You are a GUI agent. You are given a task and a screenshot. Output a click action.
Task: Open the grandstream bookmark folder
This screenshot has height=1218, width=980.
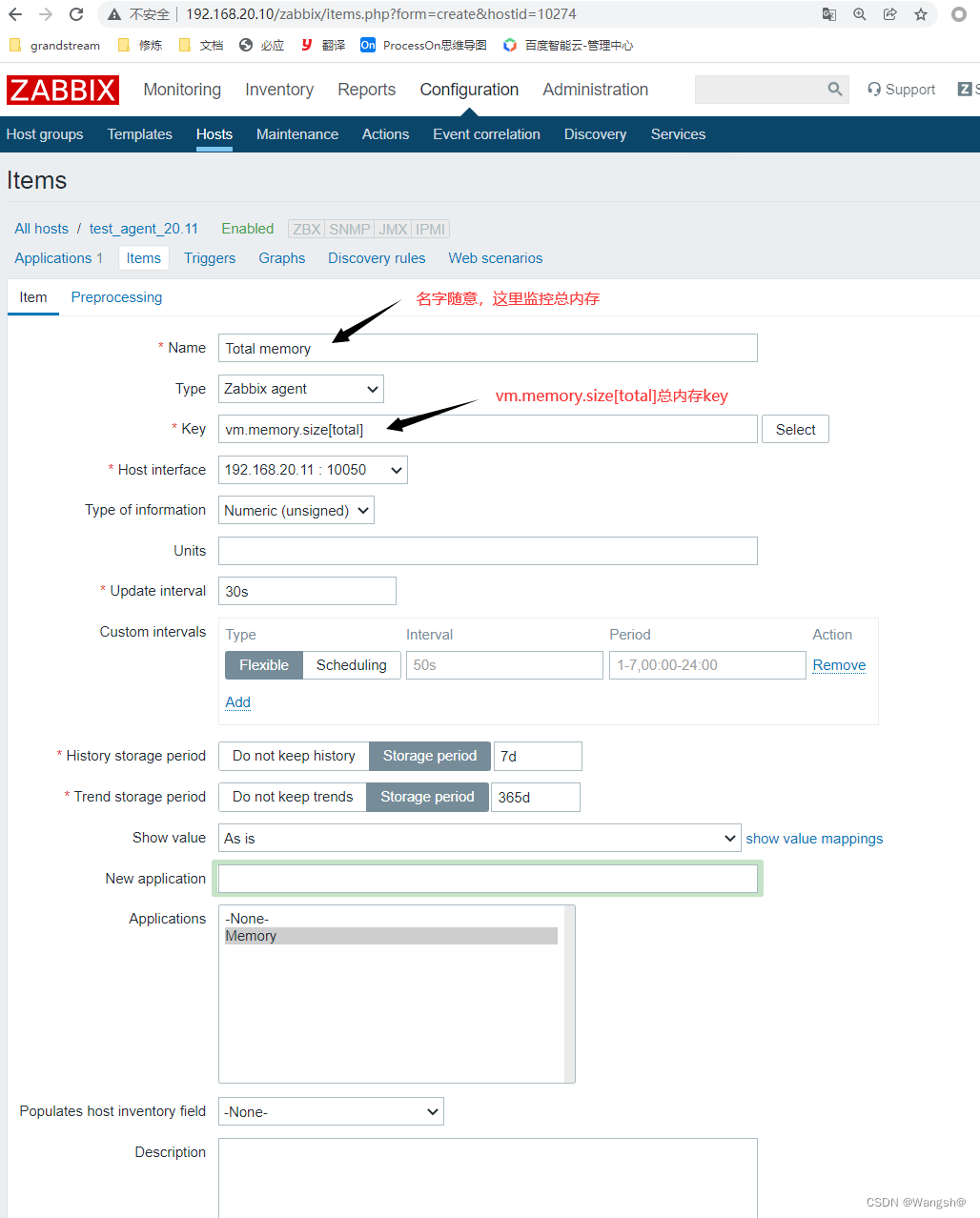coord(54,45)
